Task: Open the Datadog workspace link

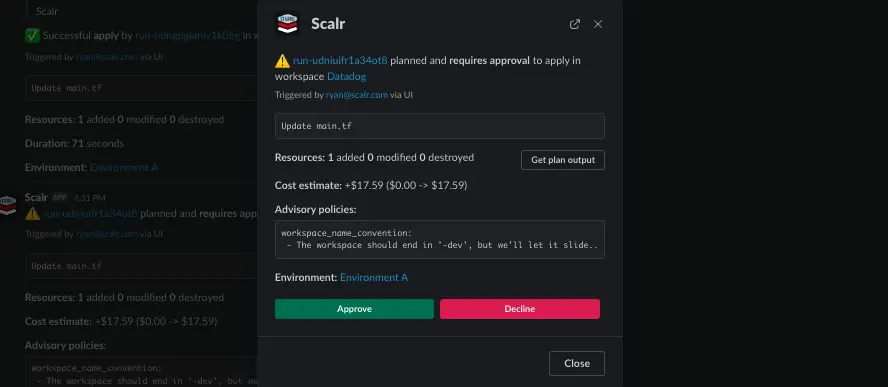Action: [347, 76]
